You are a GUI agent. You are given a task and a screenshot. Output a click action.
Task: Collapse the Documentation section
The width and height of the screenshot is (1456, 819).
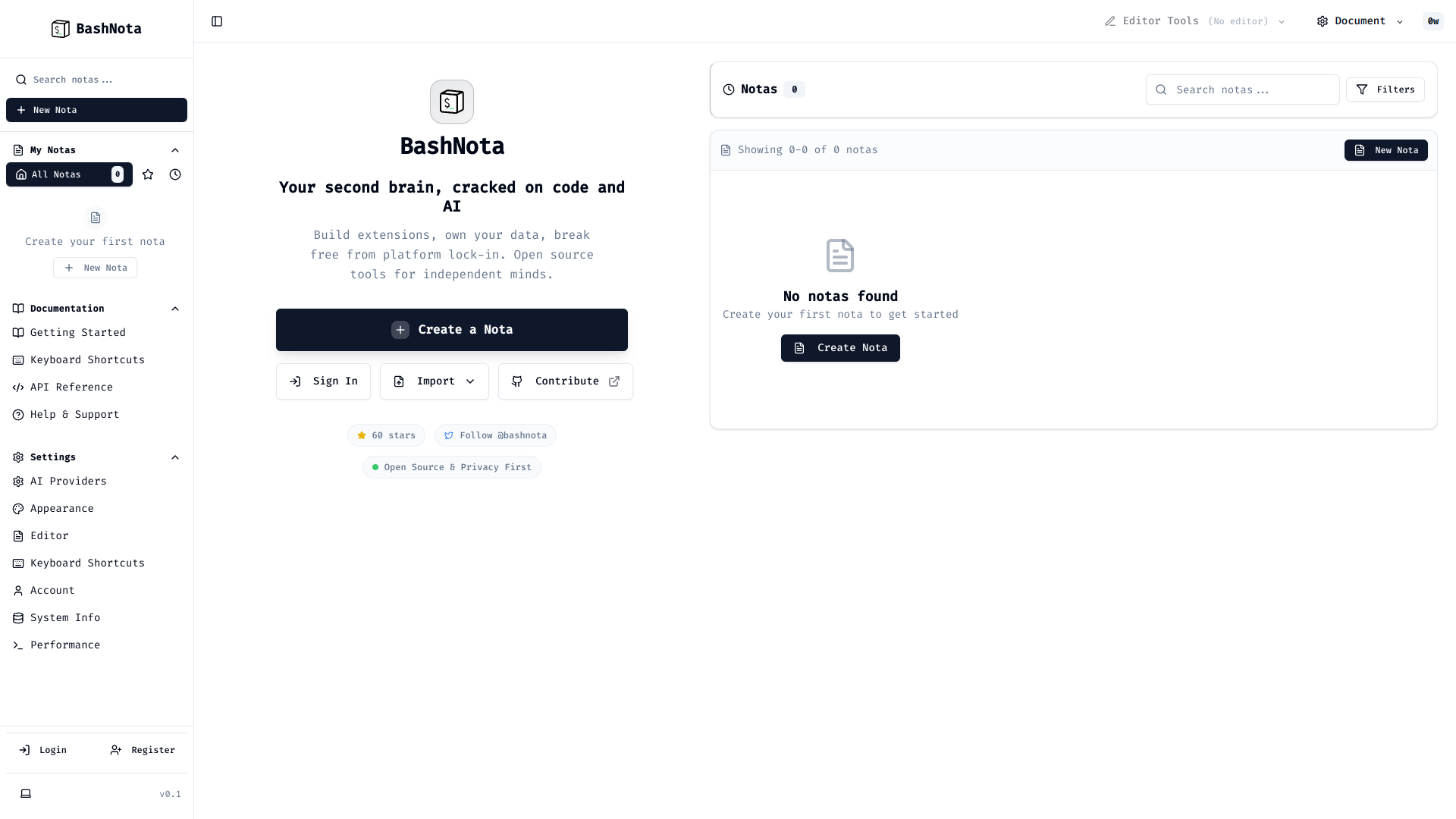175,309
